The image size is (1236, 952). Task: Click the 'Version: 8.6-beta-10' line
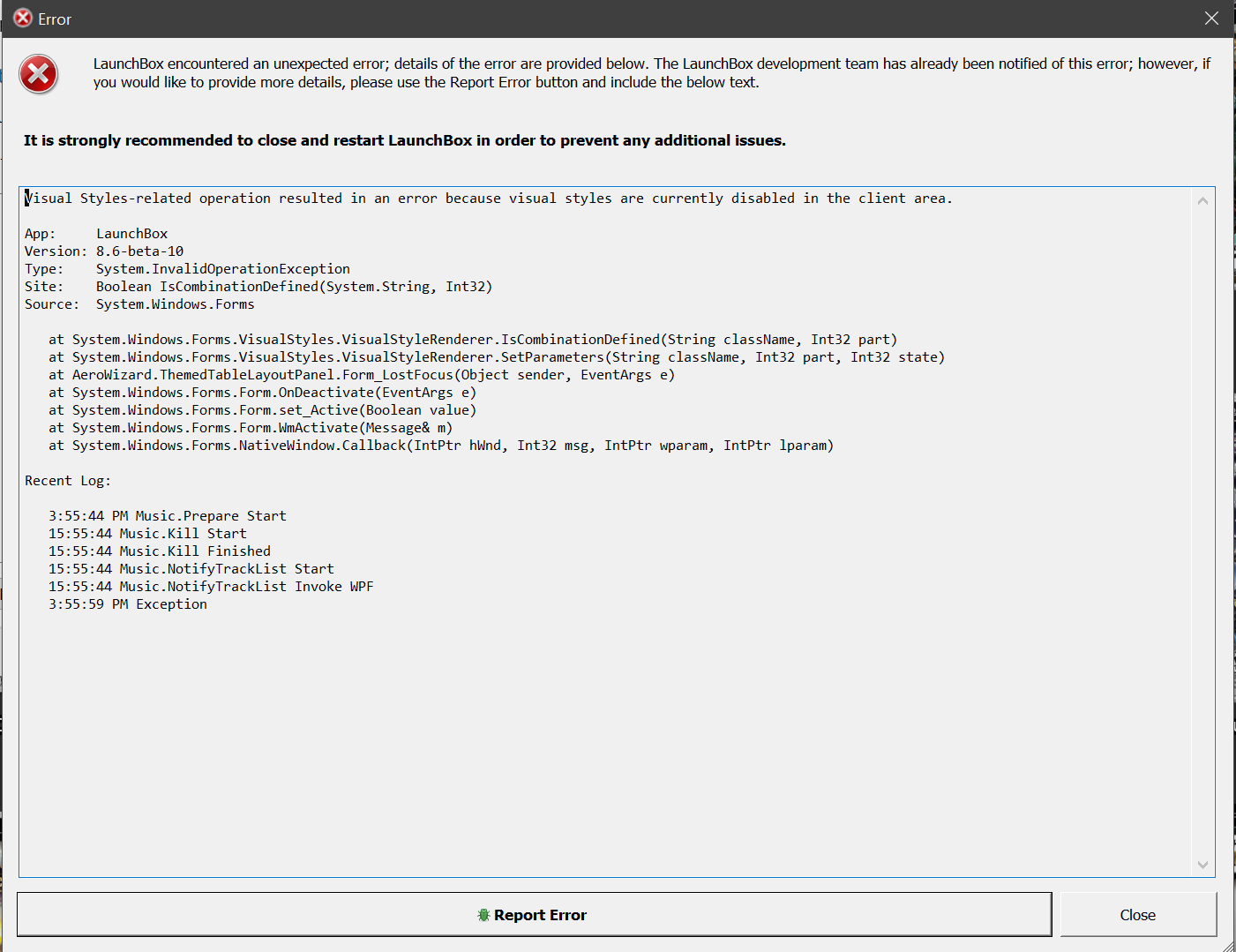click(x=104, y=251)
